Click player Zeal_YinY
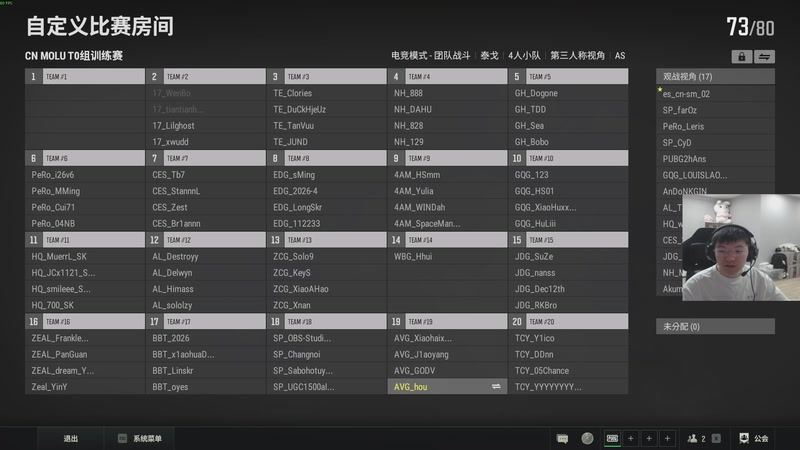This screenshot has width=800, height=450. (x=85, y=387)
